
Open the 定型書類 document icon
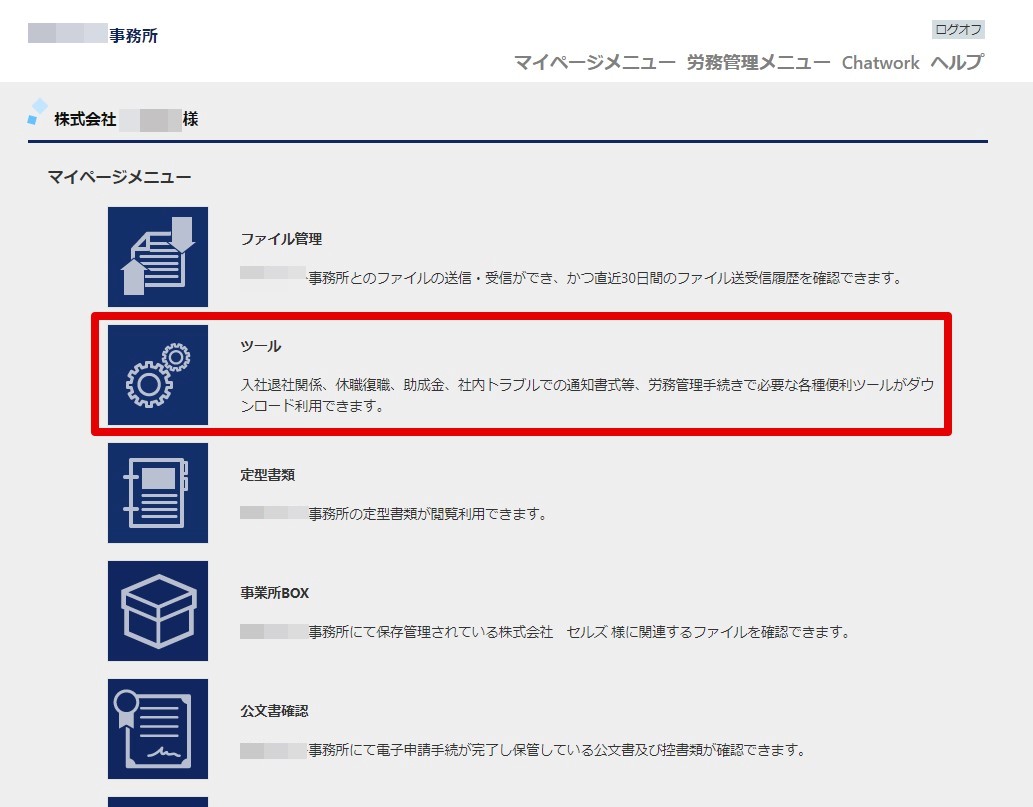click(157, 493)
